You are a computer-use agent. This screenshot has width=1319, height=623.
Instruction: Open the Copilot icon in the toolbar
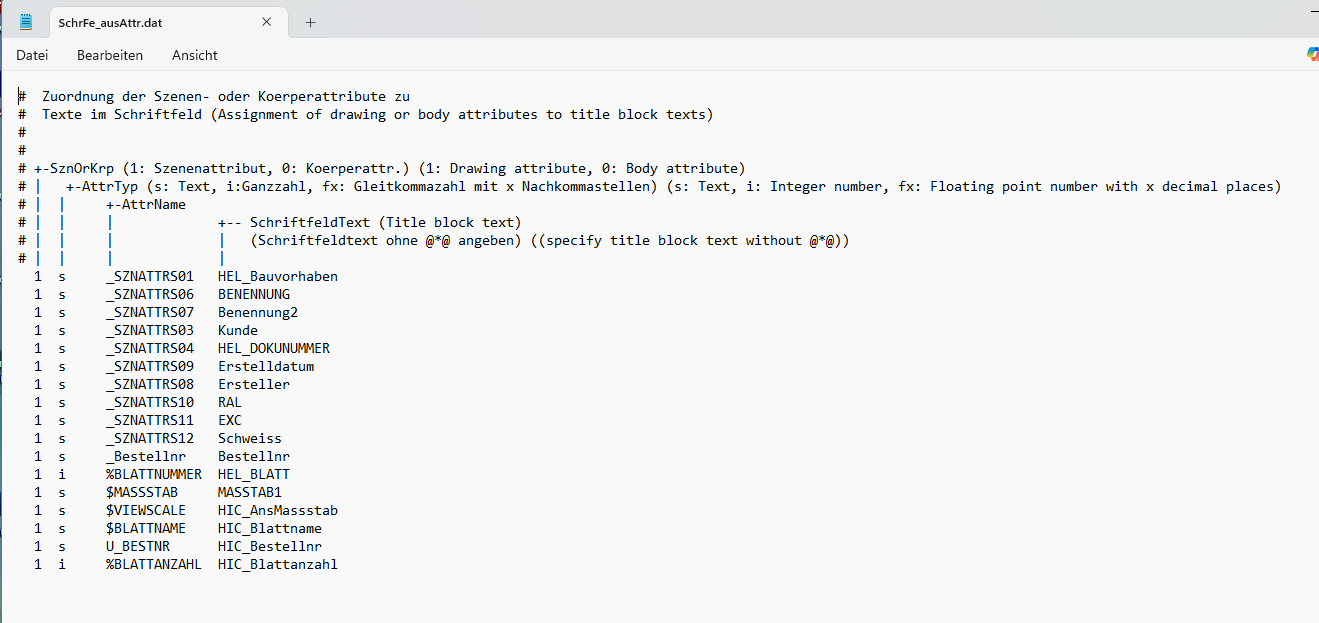(x=1313, y=55)
